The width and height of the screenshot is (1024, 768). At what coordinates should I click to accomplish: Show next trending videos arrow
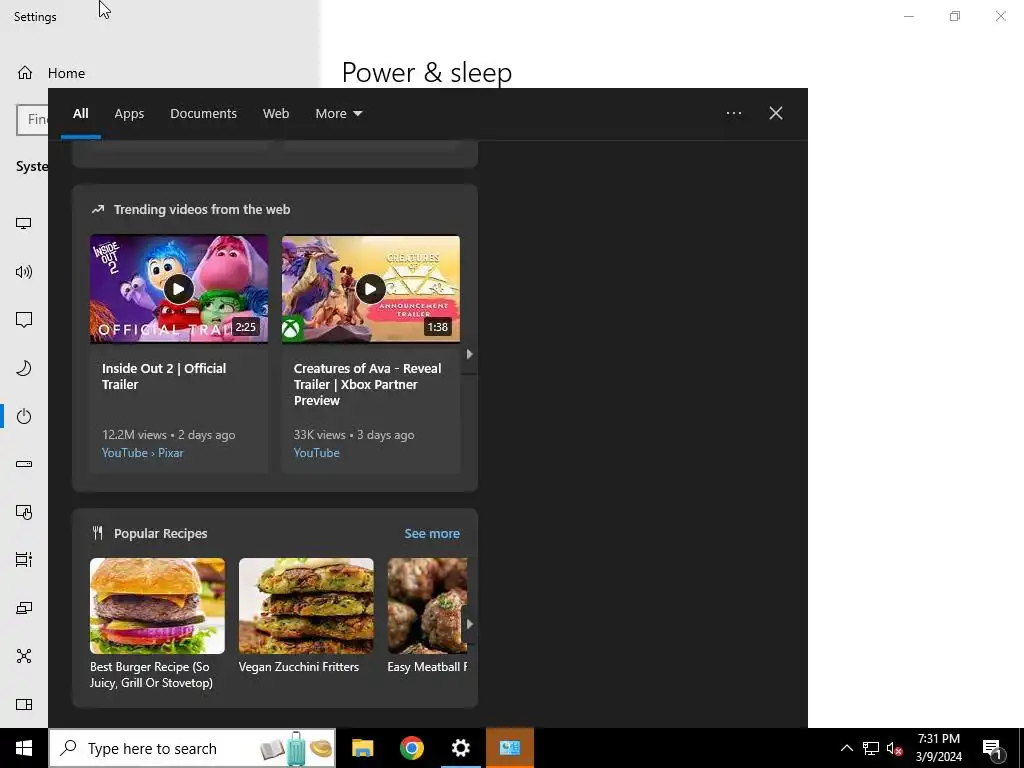point(470,354)
